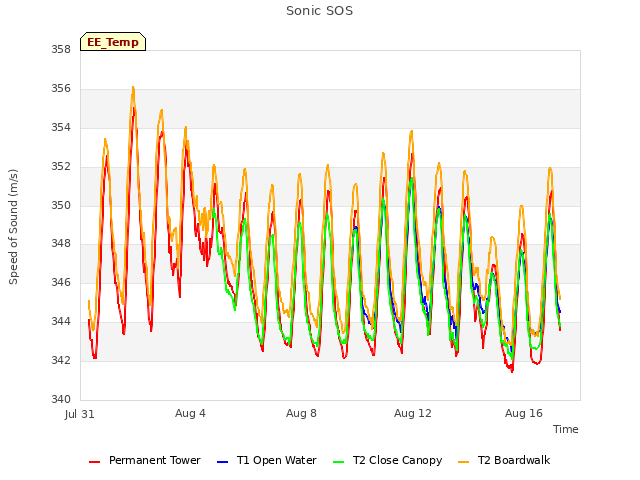
Task: Click the orange T2 Boardwalk legend swatch
Action: (464, 462)
